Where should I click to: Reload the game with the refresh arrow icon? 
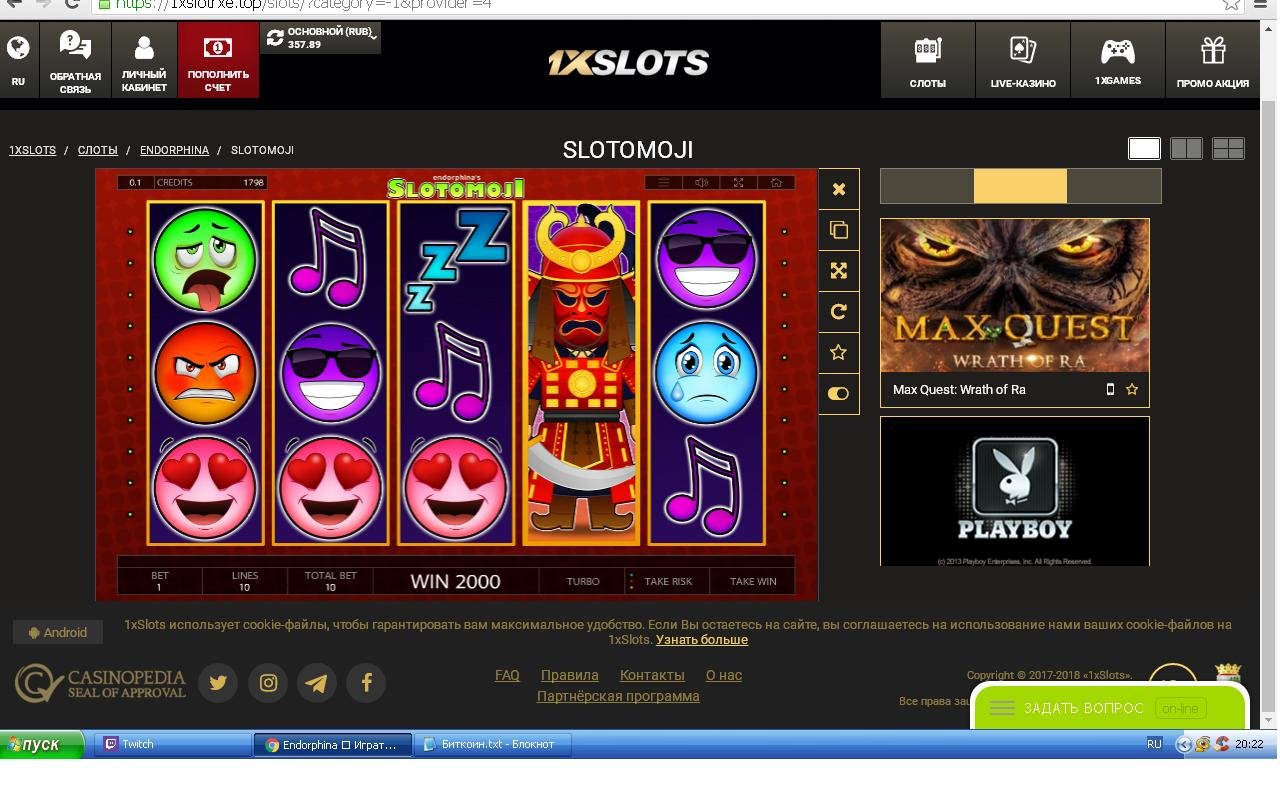(x=839, y=311)
